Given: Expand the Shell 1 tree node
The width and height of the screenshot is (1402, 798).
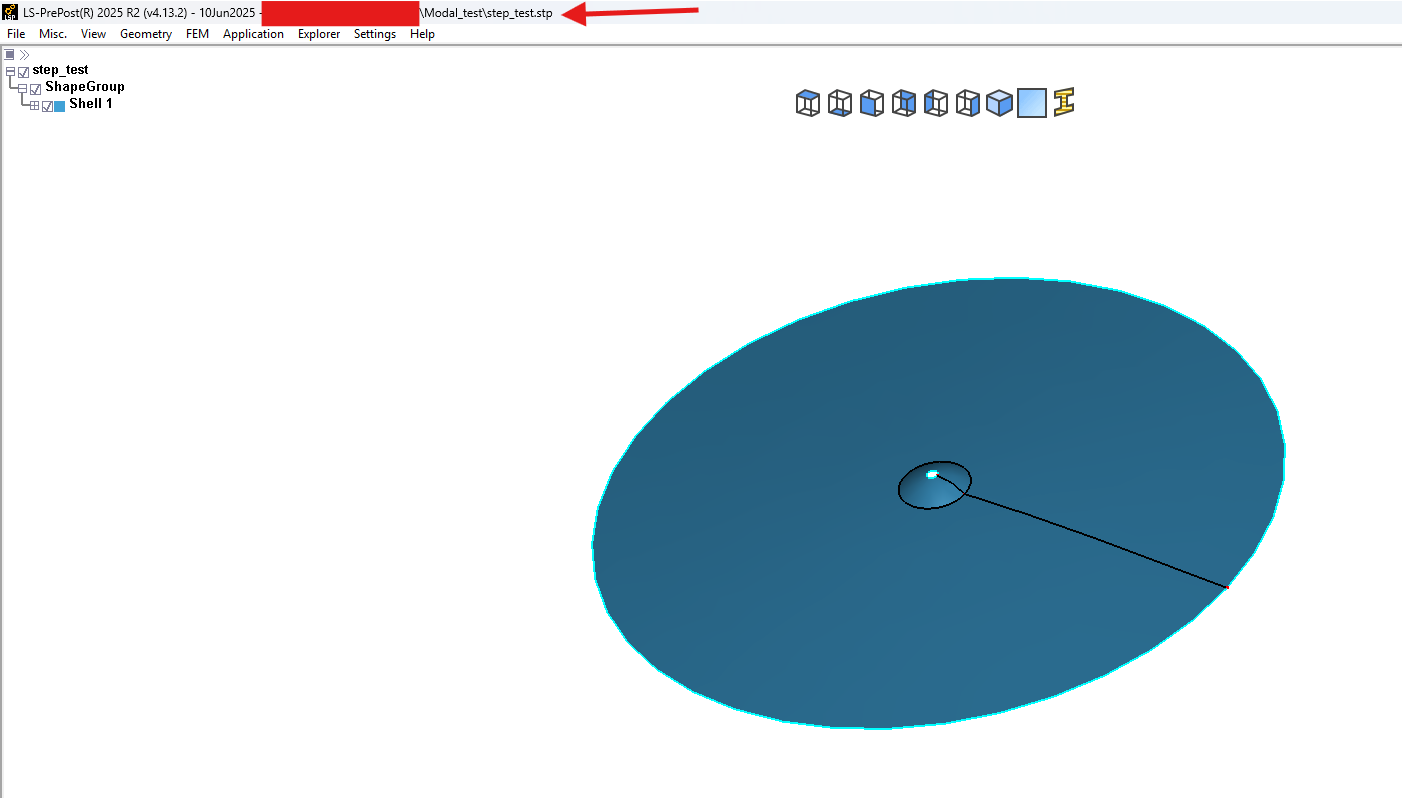Looking at the screenshot, I should coord(34,106).
